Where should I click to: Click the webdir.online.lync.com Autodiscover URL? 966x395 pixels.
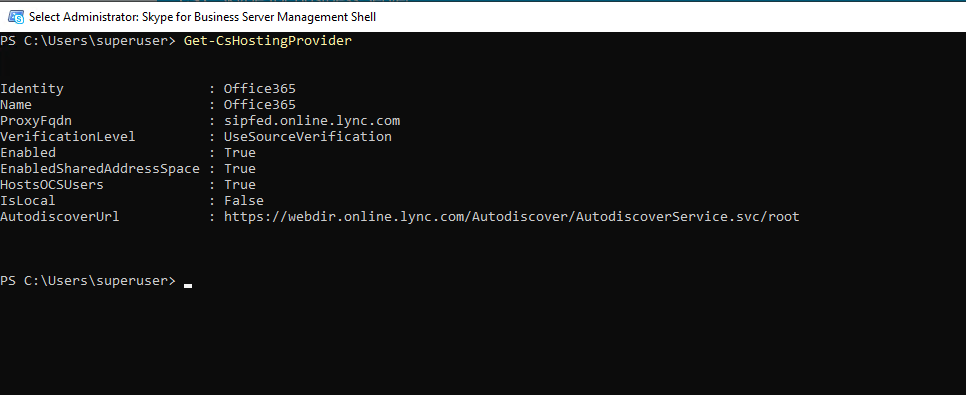(511, 217)
